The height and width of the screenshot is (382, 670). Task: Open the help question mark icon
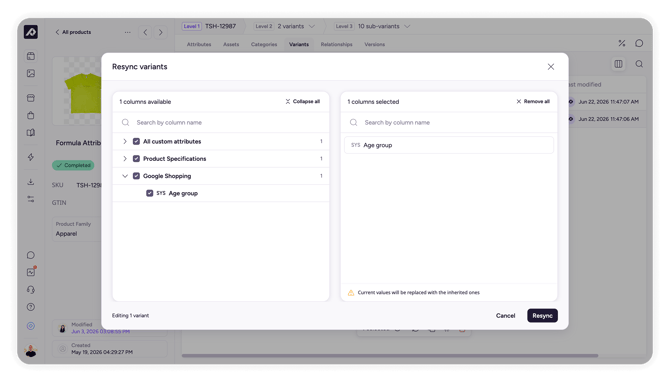pyautogui.click(x=31, y=307)
